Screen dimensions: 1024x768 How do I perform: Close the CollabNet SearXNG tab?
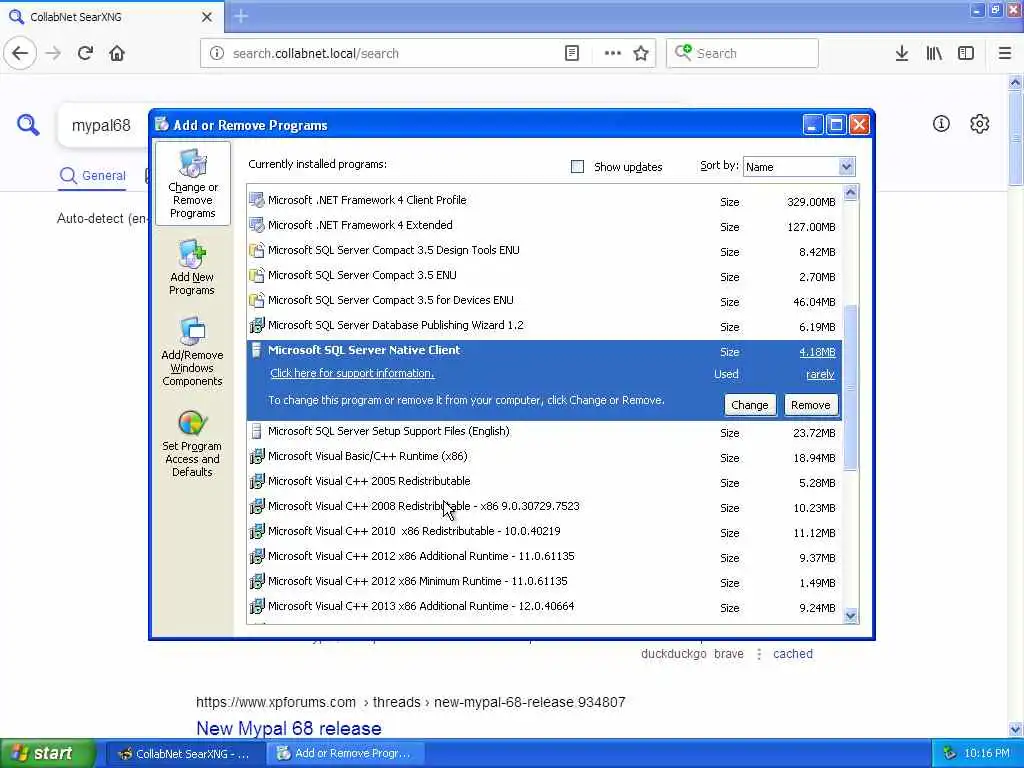pyautogui.click(x=206, y=17)
